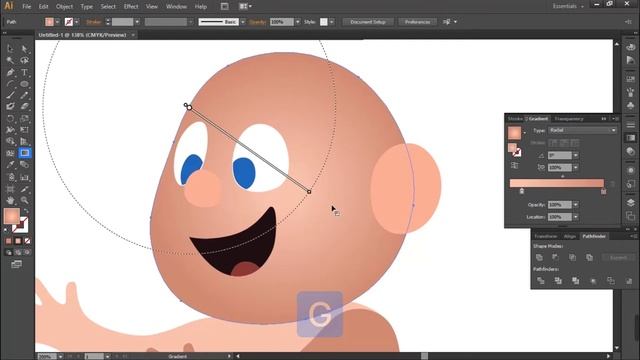Click the Unite shape mode icon
This screenshot has width=640, height=360.
point(539,258)
